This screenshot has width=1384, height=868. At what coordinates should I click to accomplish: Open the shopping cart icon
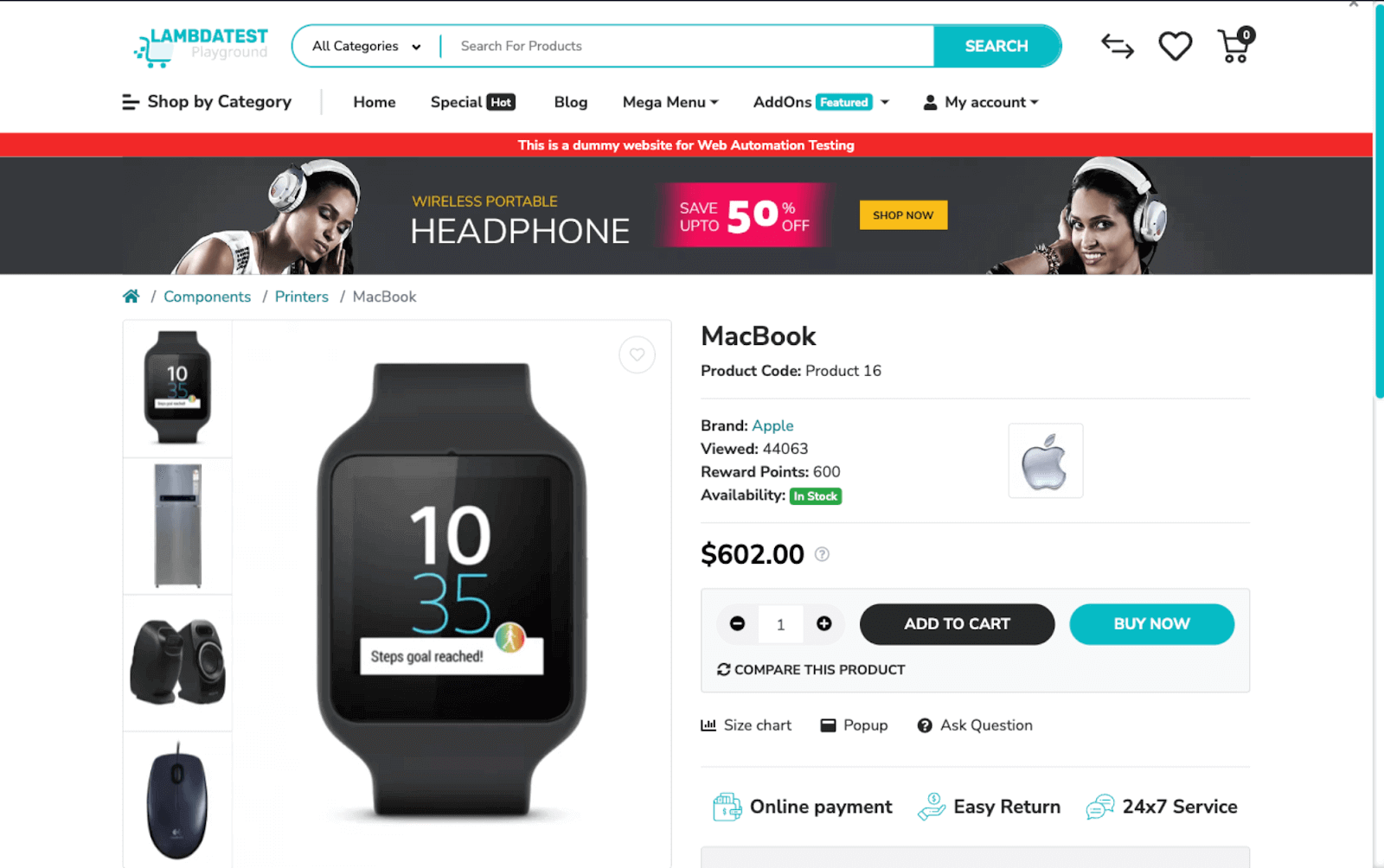point(1235,46)
